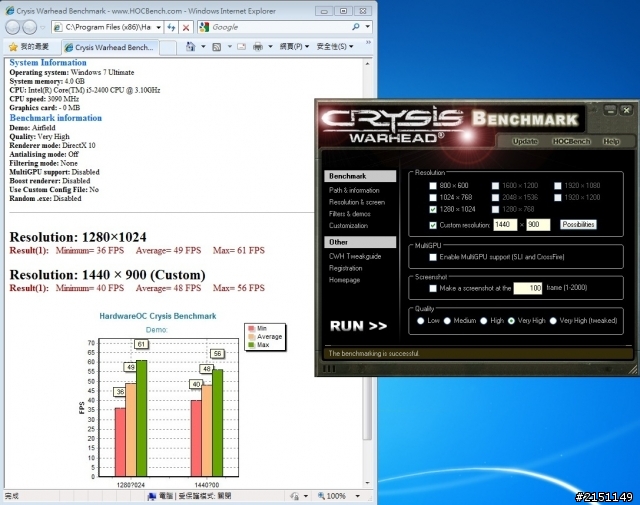Click the Print icon in IE toolbar
This screenshot has width=640, height=505.
258,47
